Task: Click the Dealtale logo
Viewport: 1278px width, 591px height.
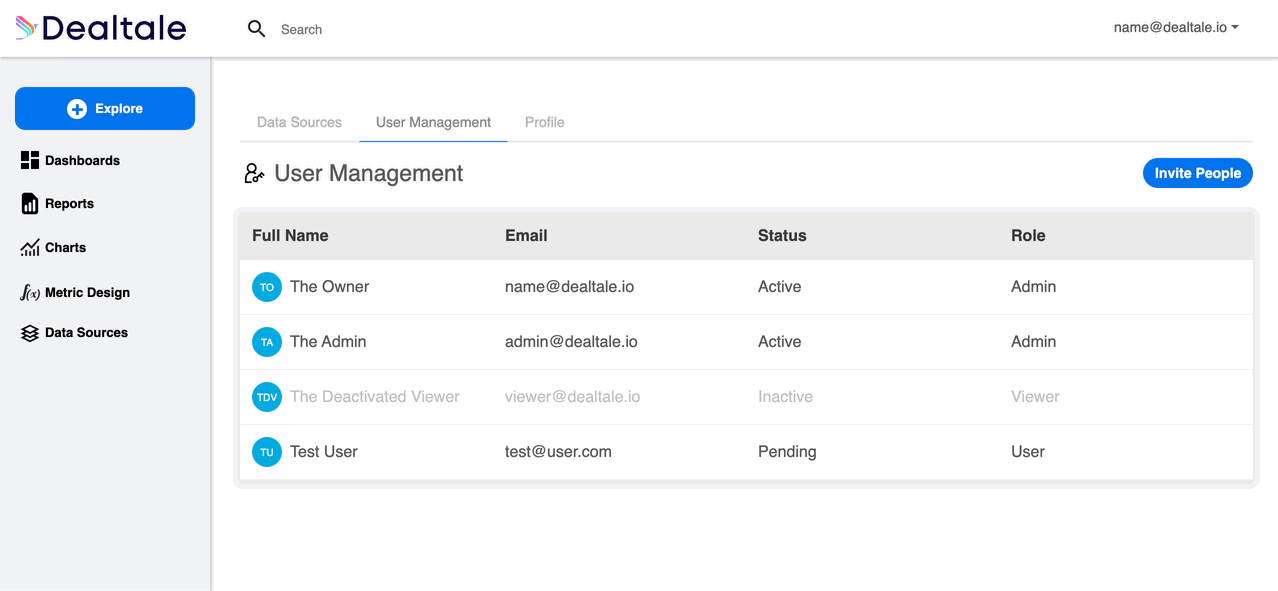Action: tap(101, 28)
